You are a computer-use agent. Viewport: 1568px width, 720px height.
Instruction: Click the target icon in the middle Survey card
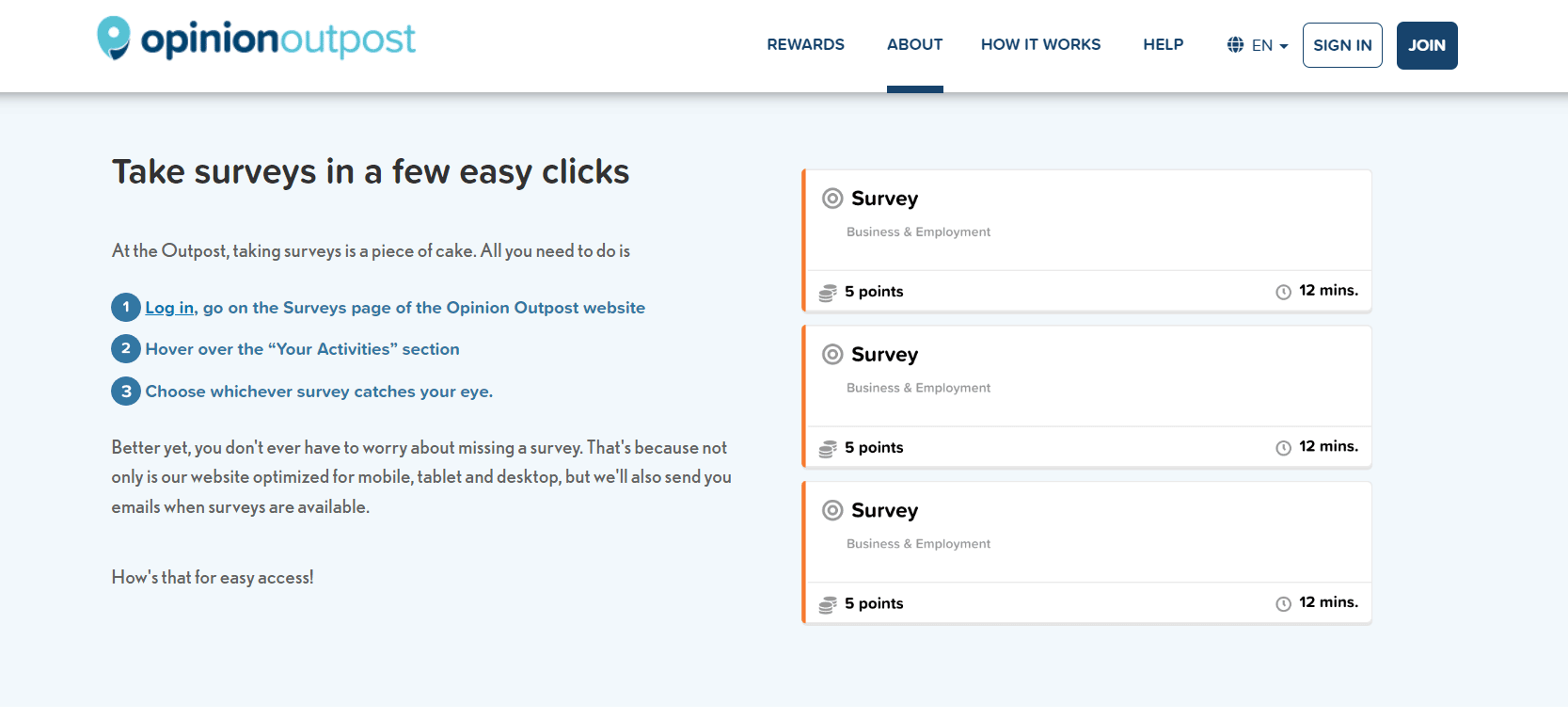pos(832,355)
